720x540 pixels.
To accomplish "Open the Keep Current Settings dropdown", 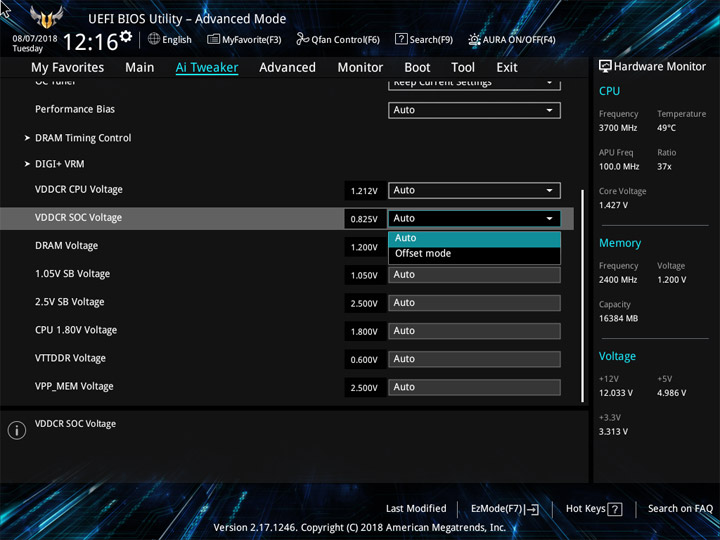I will click(x=474, y=84).
